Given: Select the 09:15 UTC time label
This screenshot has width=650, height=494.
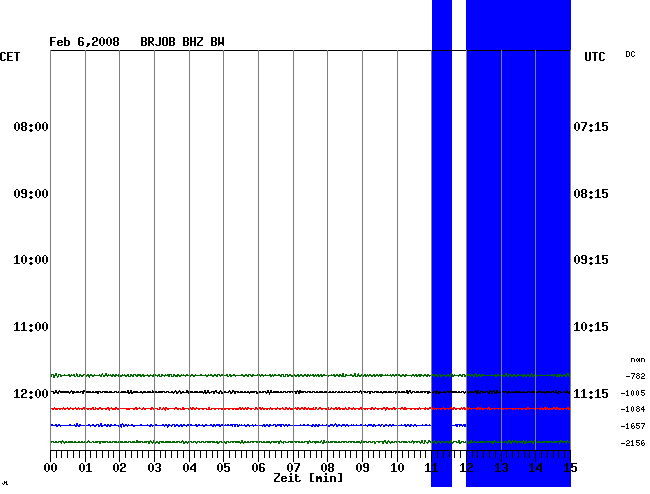Looking at the screenshot, I should coord(591,260).
